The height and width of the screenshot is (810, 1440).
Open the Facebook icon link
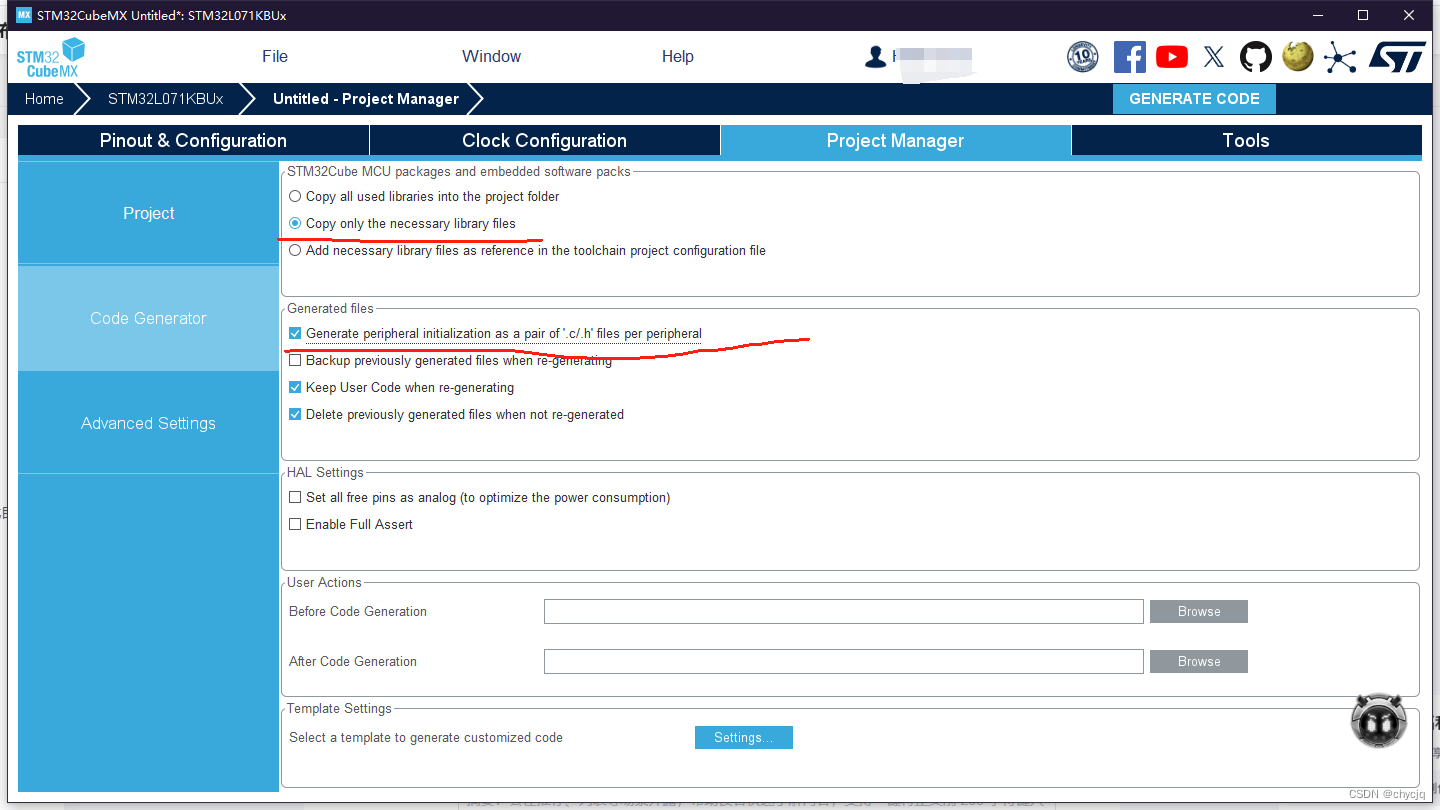tap(1129, 57)
